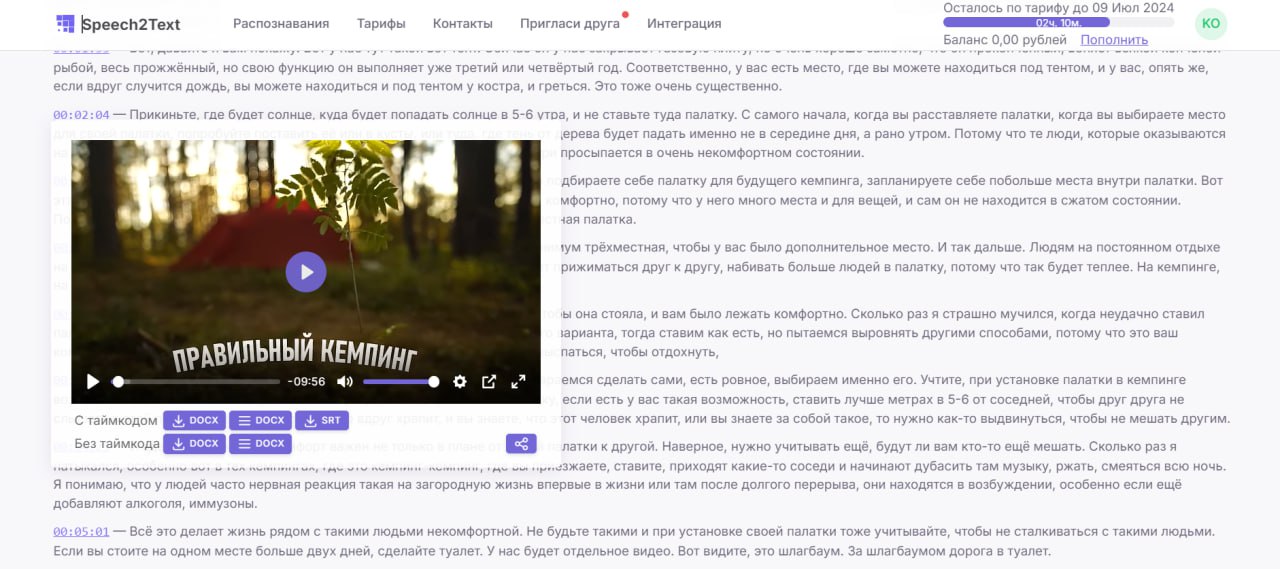The height and width of the screenshot is (569, 1280).
Task: Go to the Тарифы page
Action: [381, 24]
